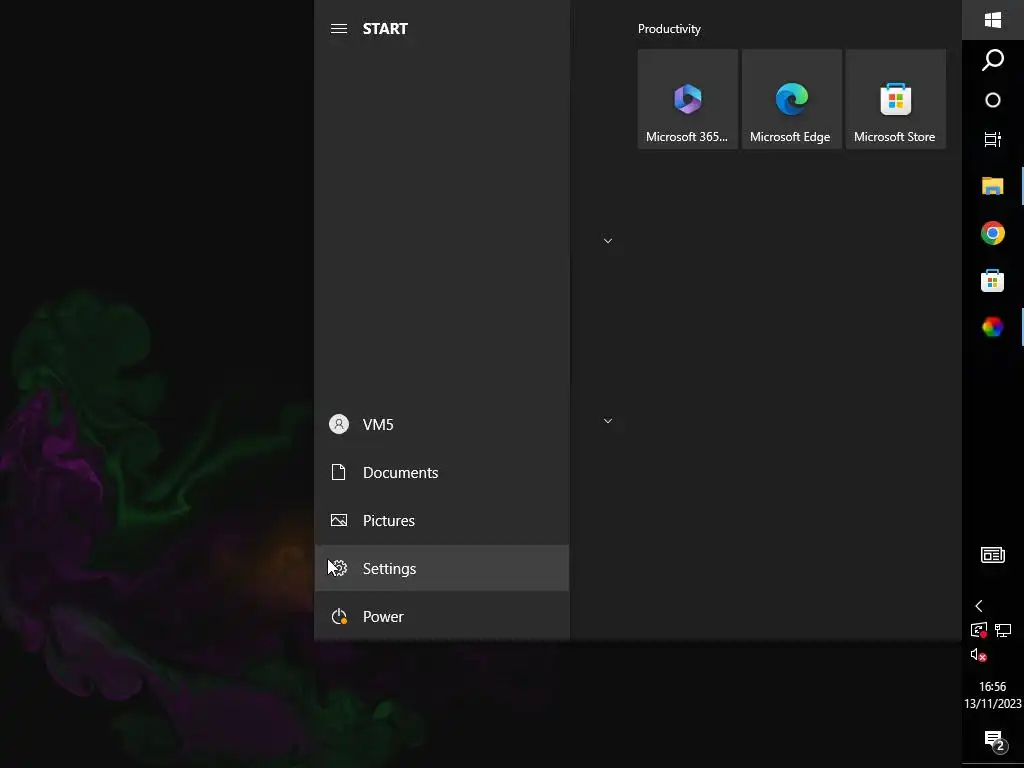
Task: Click the Productivity group heading
Action: click(x=669, y=29)
